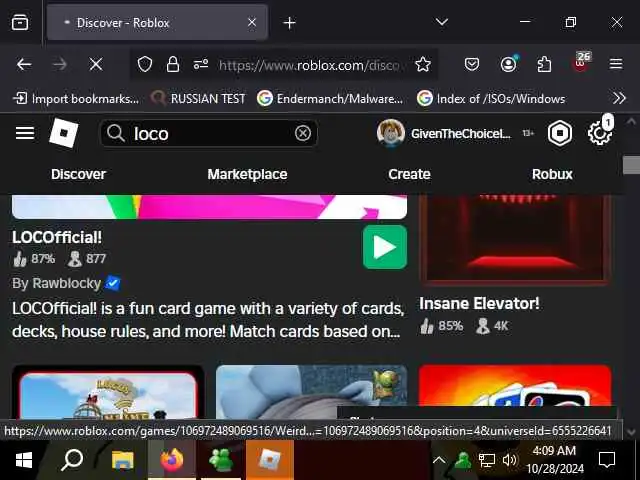Viewport: 640px width, 480px height.
Task: Open Import bookmarks bookmark
Action: tap(76, 98)
